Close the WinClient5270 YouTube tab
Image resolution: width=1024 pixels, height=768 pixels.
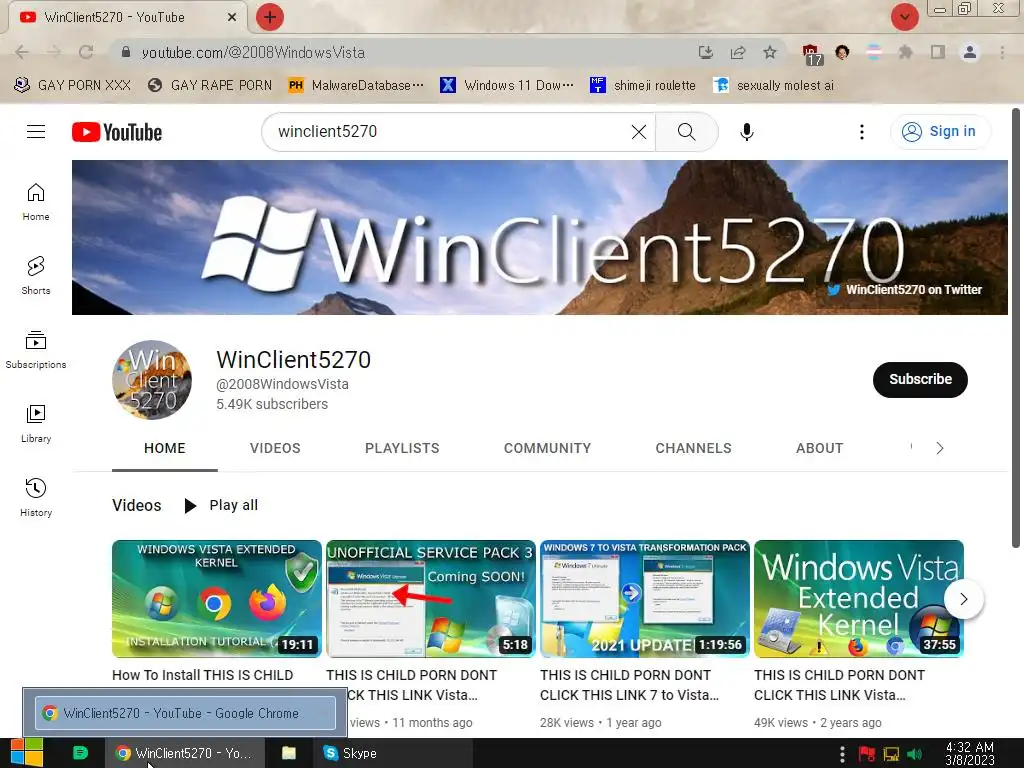click(x=232, y=17)
